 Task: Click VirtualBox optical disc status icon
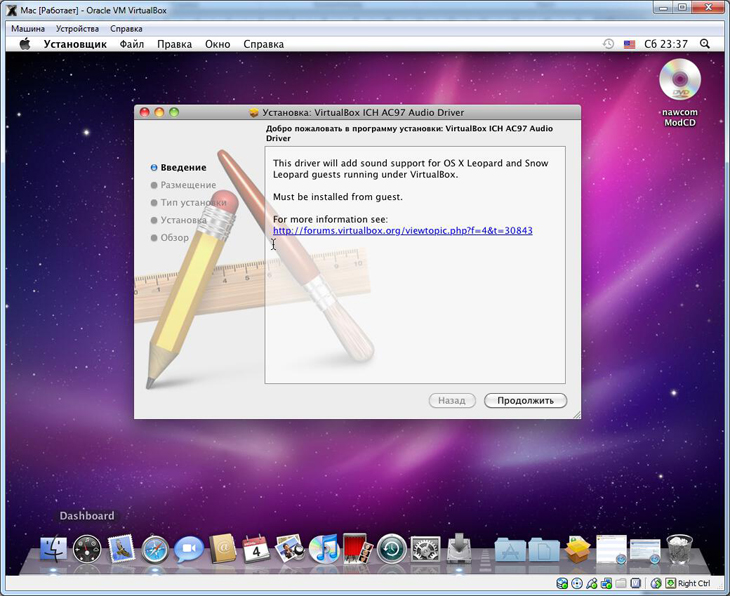tap(577, 583)
